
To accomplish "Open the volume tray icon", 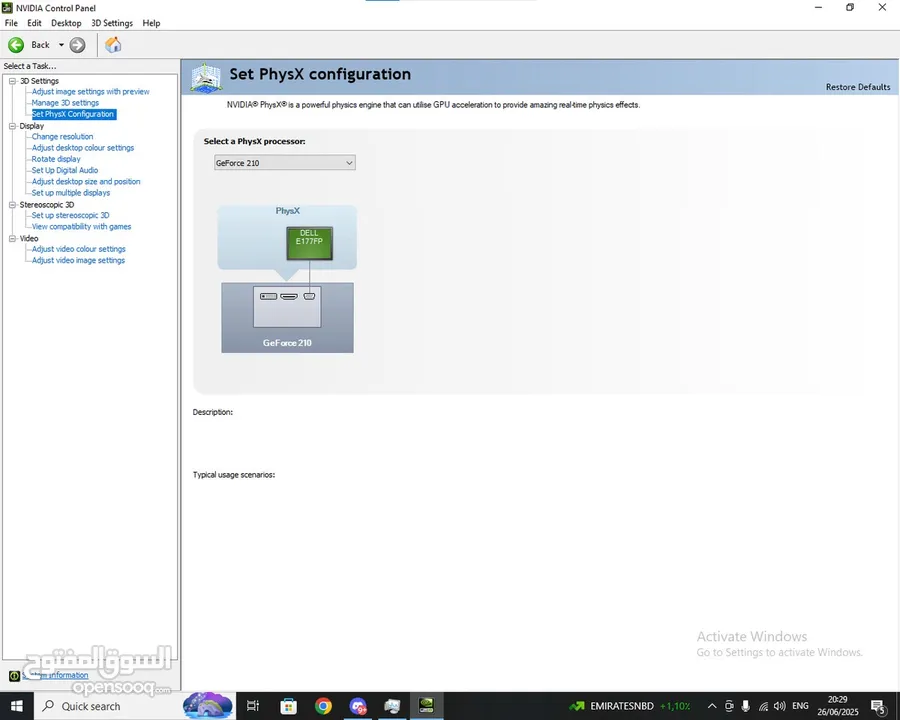I will pyautogui.click(x=779, y=706).
